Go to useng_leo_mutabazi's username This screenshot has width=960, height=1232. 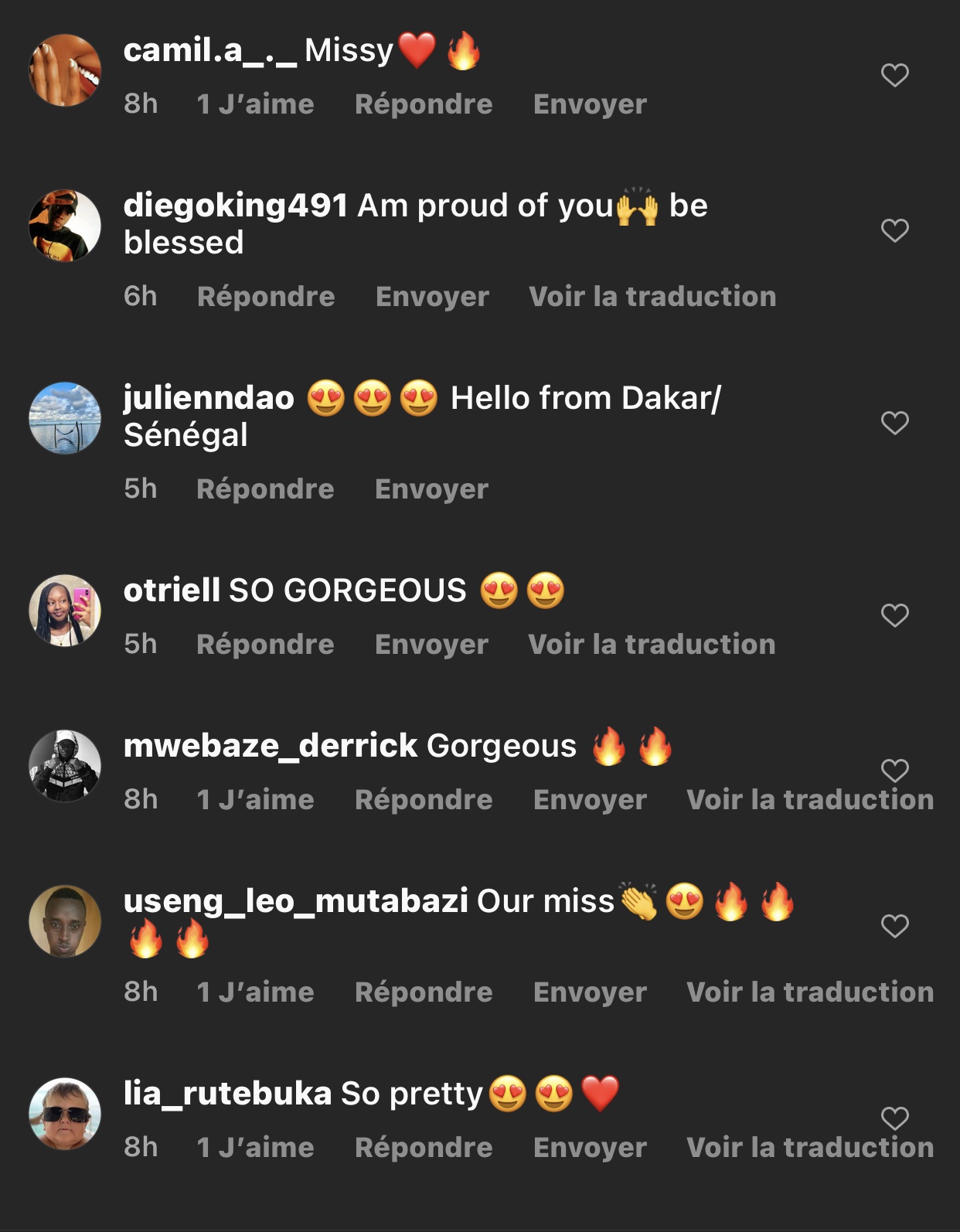(295, 901)
